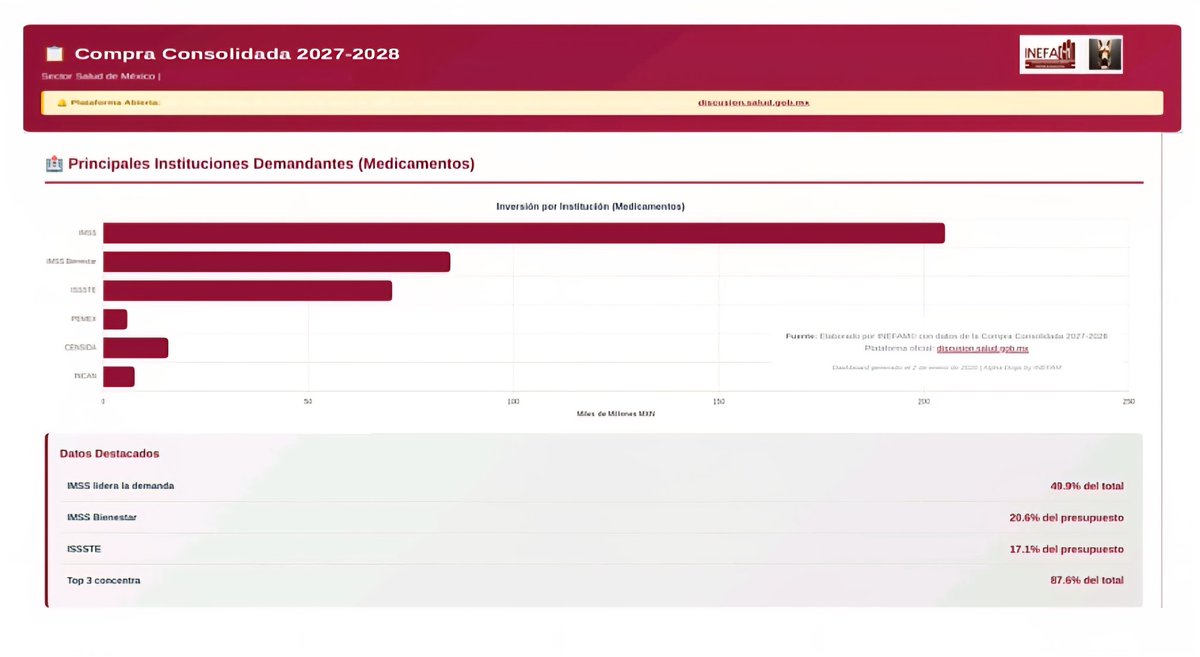Select the INCAN bar in the chart
Image resolution: width=1200 pixels, height=657 pixels.
point(118,377)
